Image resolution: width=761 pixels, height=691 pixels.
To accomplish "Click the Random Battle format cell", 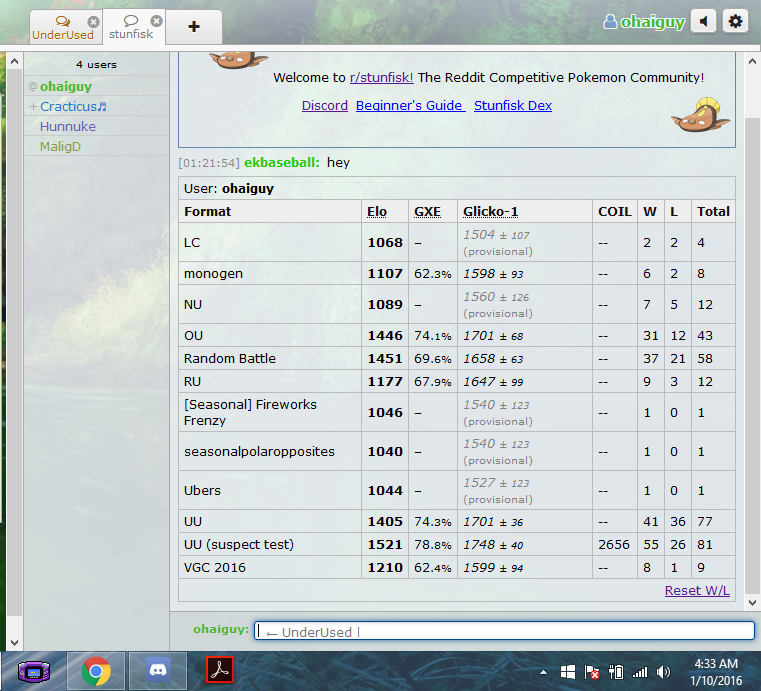I will 270,359.
